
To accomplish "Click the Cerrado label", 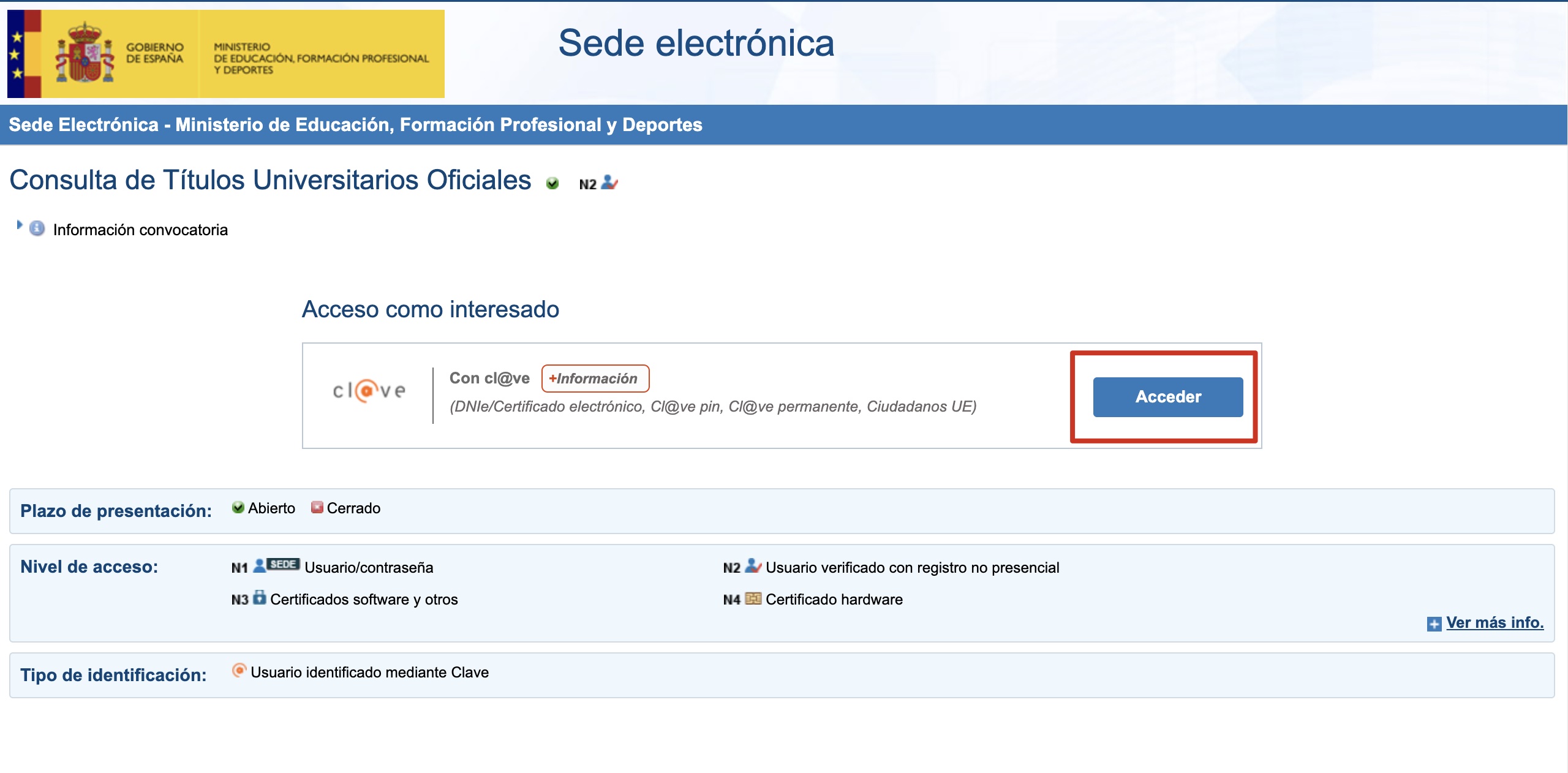I will [353, 508].
